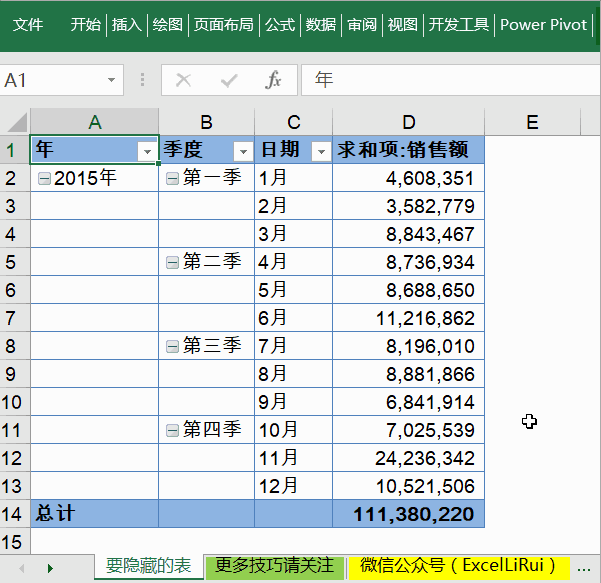Select column E header
The height and width of the screenshot is (583, 601).
pyautogui.click(x=532, y=122)
